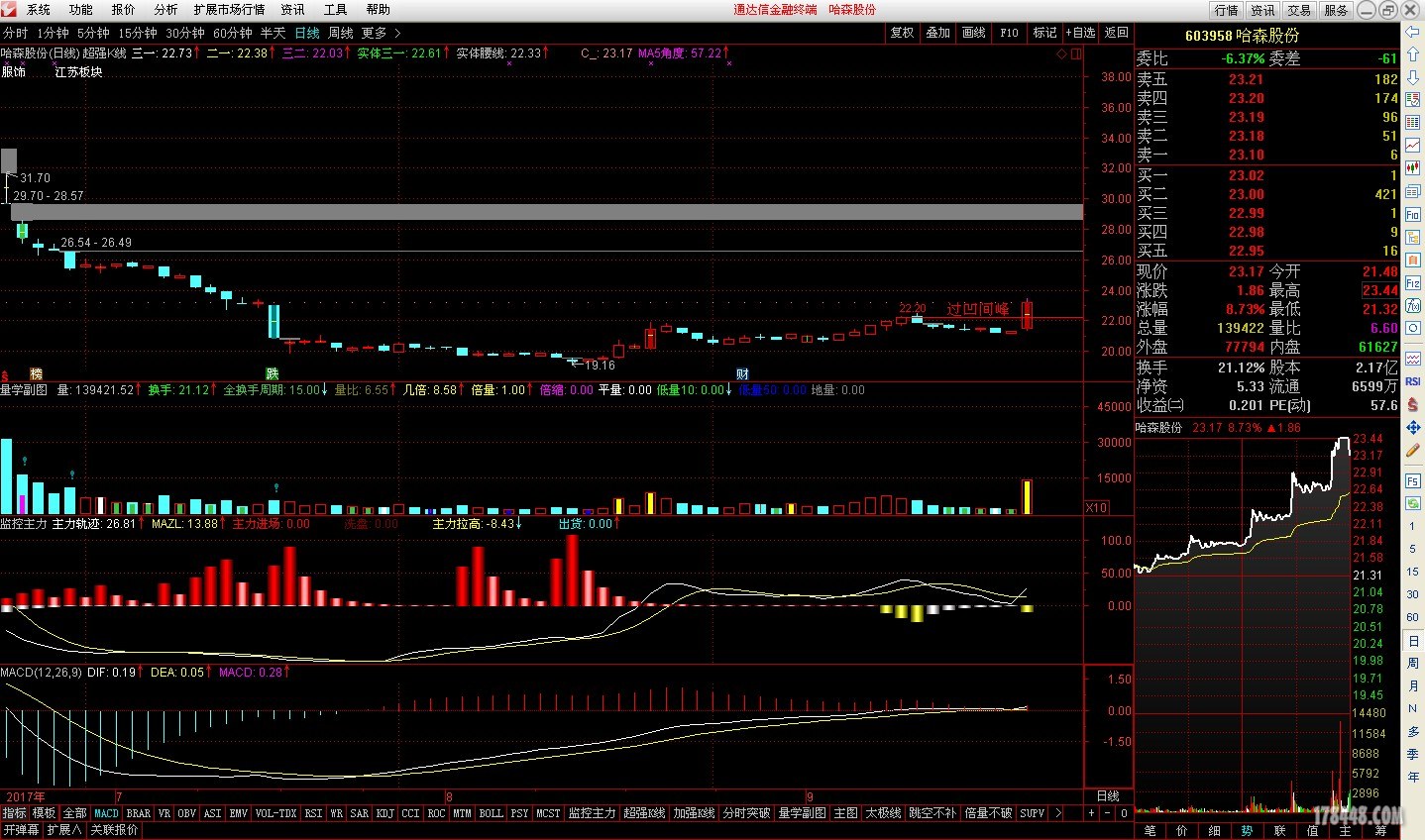Click the blue four-way move arrows icon
Image resolution: width=1425 pixels, height=840 pixels.
(1413, 427)
